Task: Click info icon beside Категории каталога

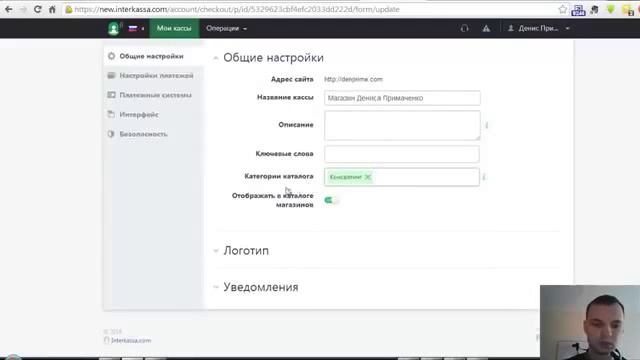Action: tap(484, 177)
